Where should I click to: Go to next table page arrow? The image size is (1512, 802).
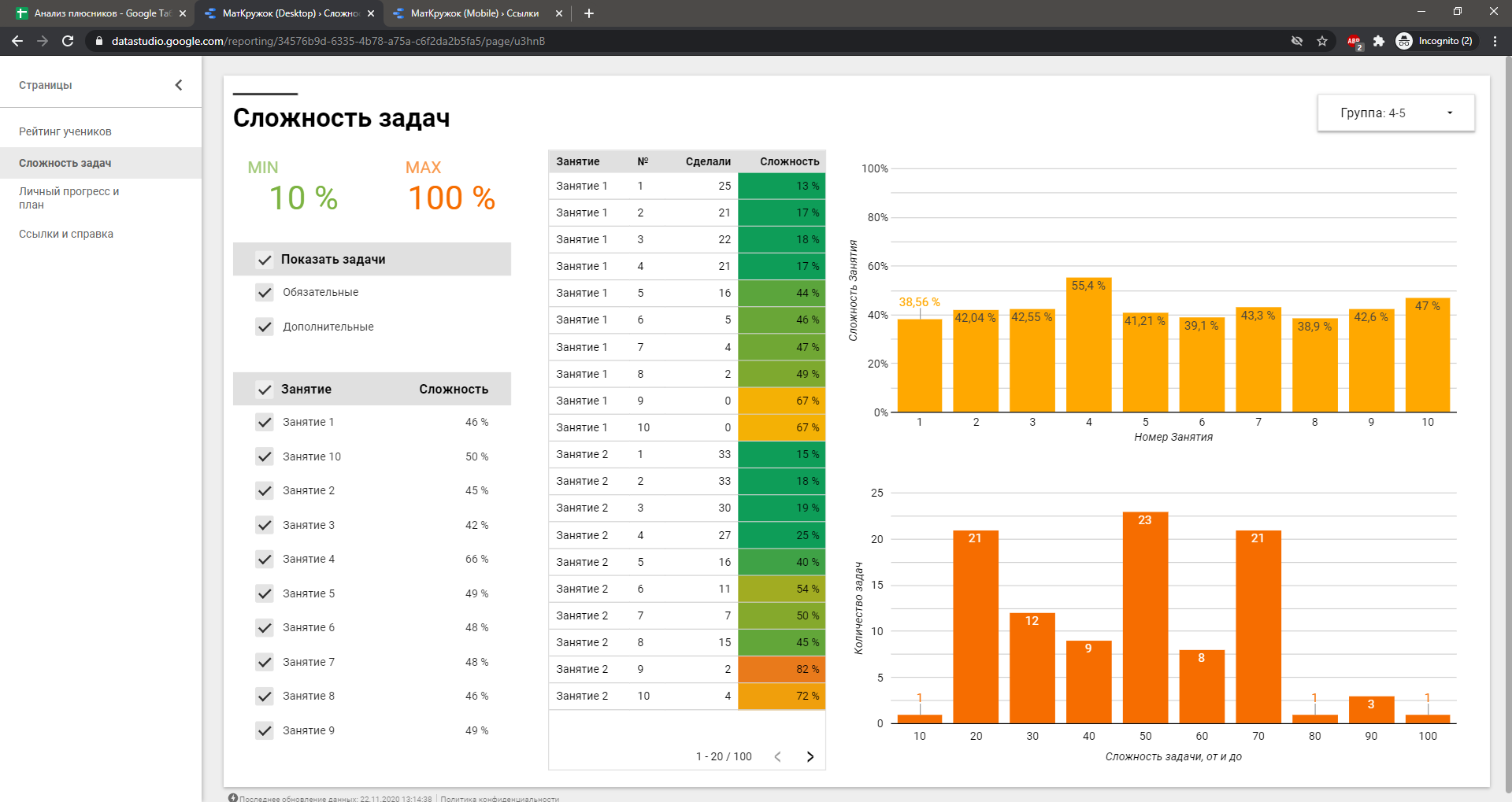point(810,756)
